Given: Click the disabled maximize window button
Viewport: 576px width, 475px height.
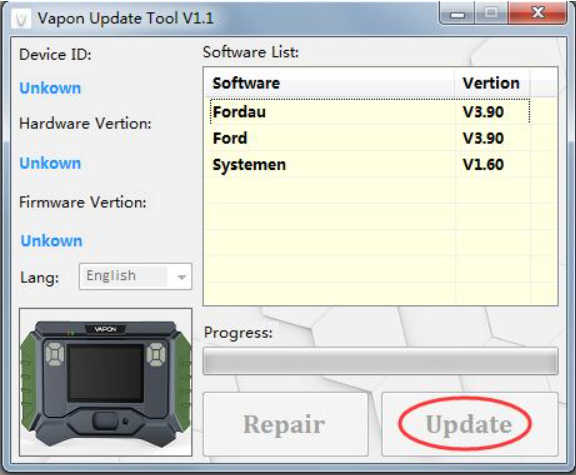Looking at the screenshot, I should pos(491,14).
